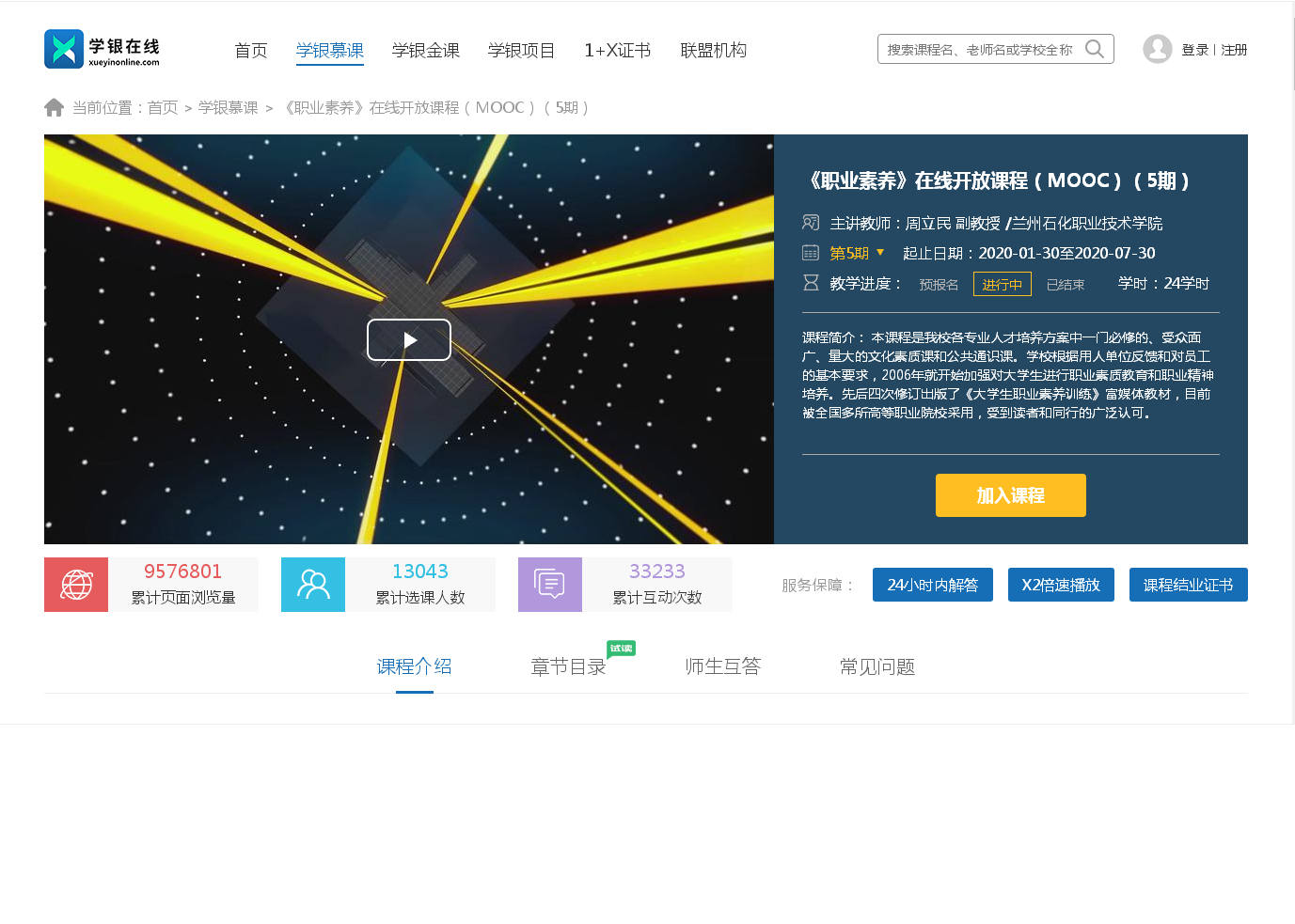Image resolution: width=1295 pixels, height=924 pixels.
Task: Click the 服务保障 label
Action: [819, 585]
